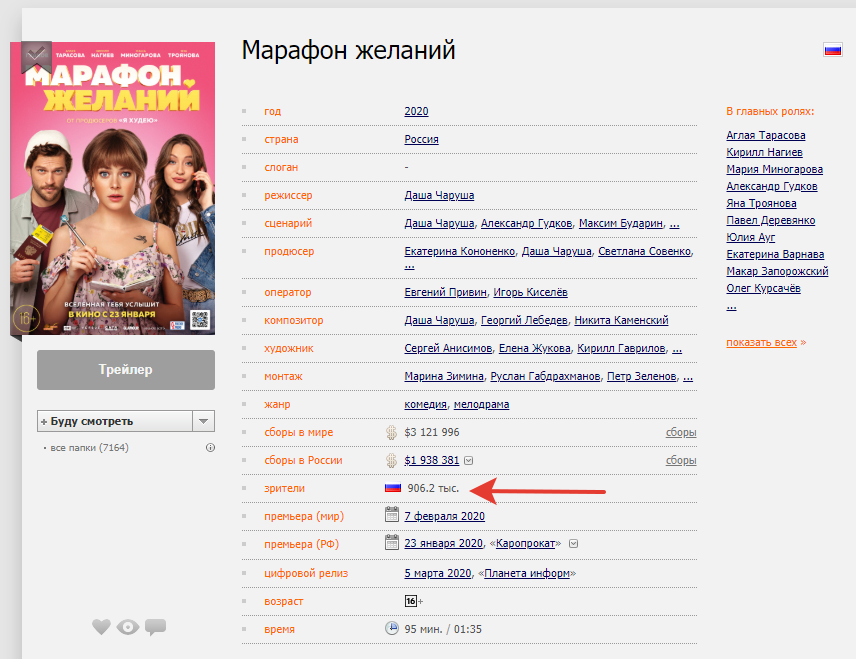The height and width of the screenshot is (659, 856).
Task: Open actress Яна Троянова link
Action: pos(761,203)
